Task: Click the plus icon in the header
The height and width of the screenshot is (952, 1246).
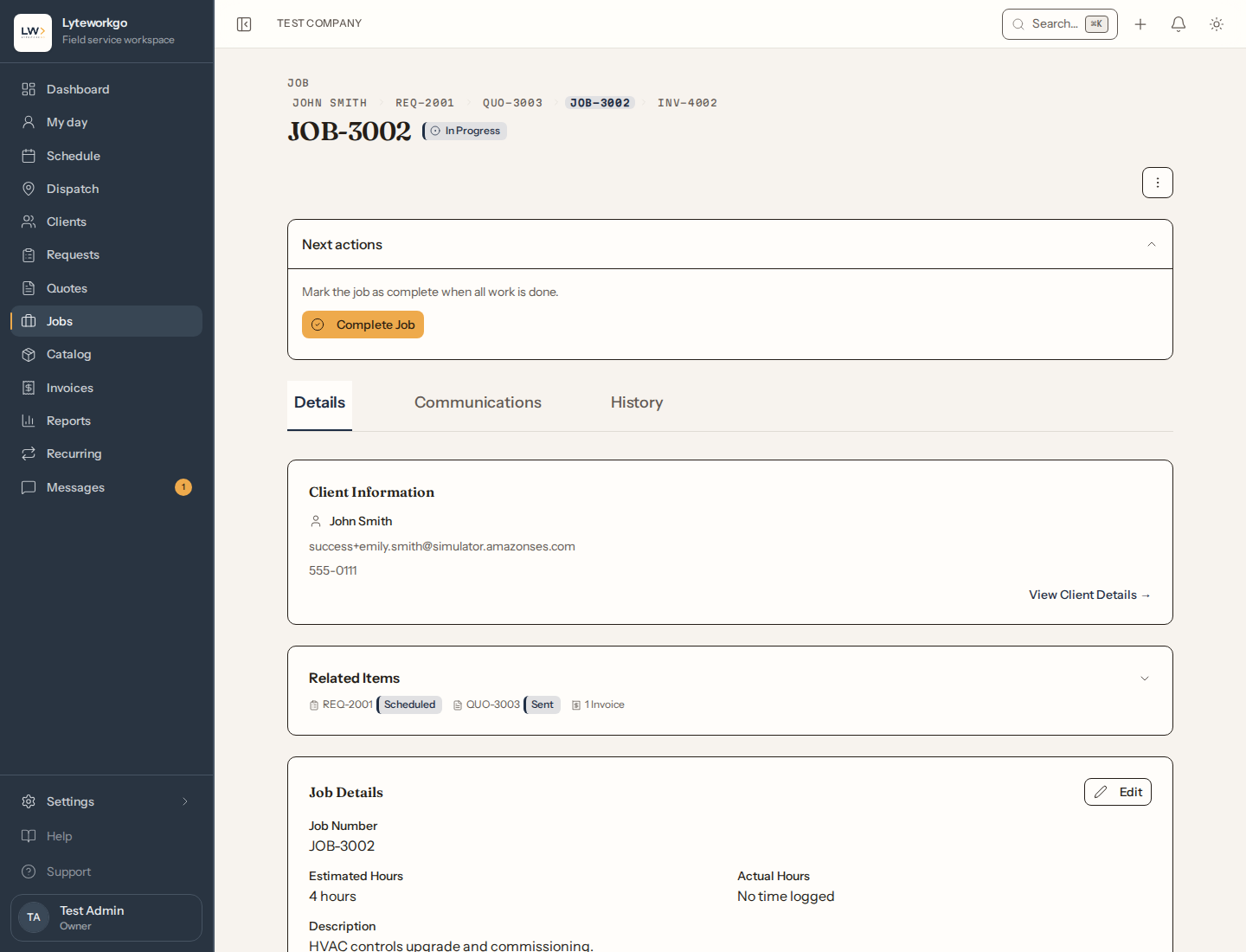Action: point(1140,24)
